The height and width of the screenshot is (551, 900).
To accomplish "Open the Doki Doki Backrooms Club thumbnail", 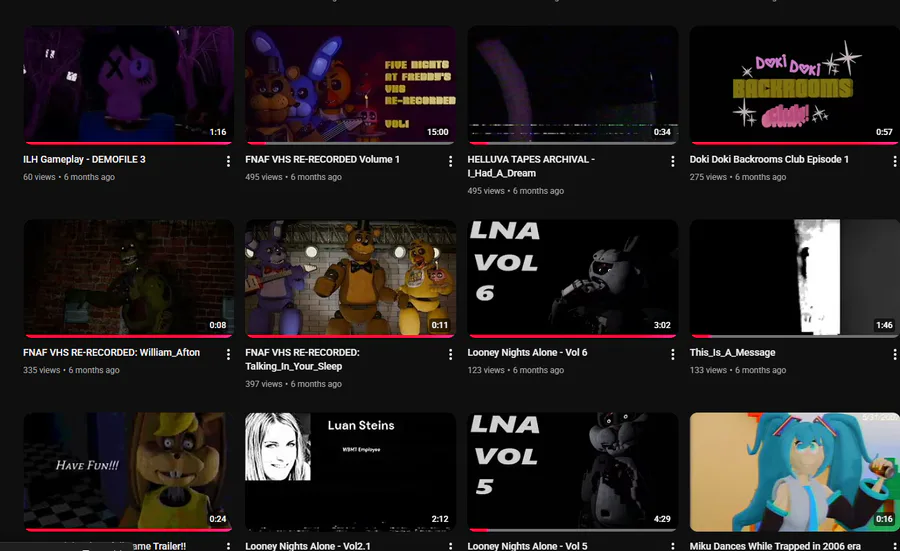I will pyautogui.click(x=795, y=84).
